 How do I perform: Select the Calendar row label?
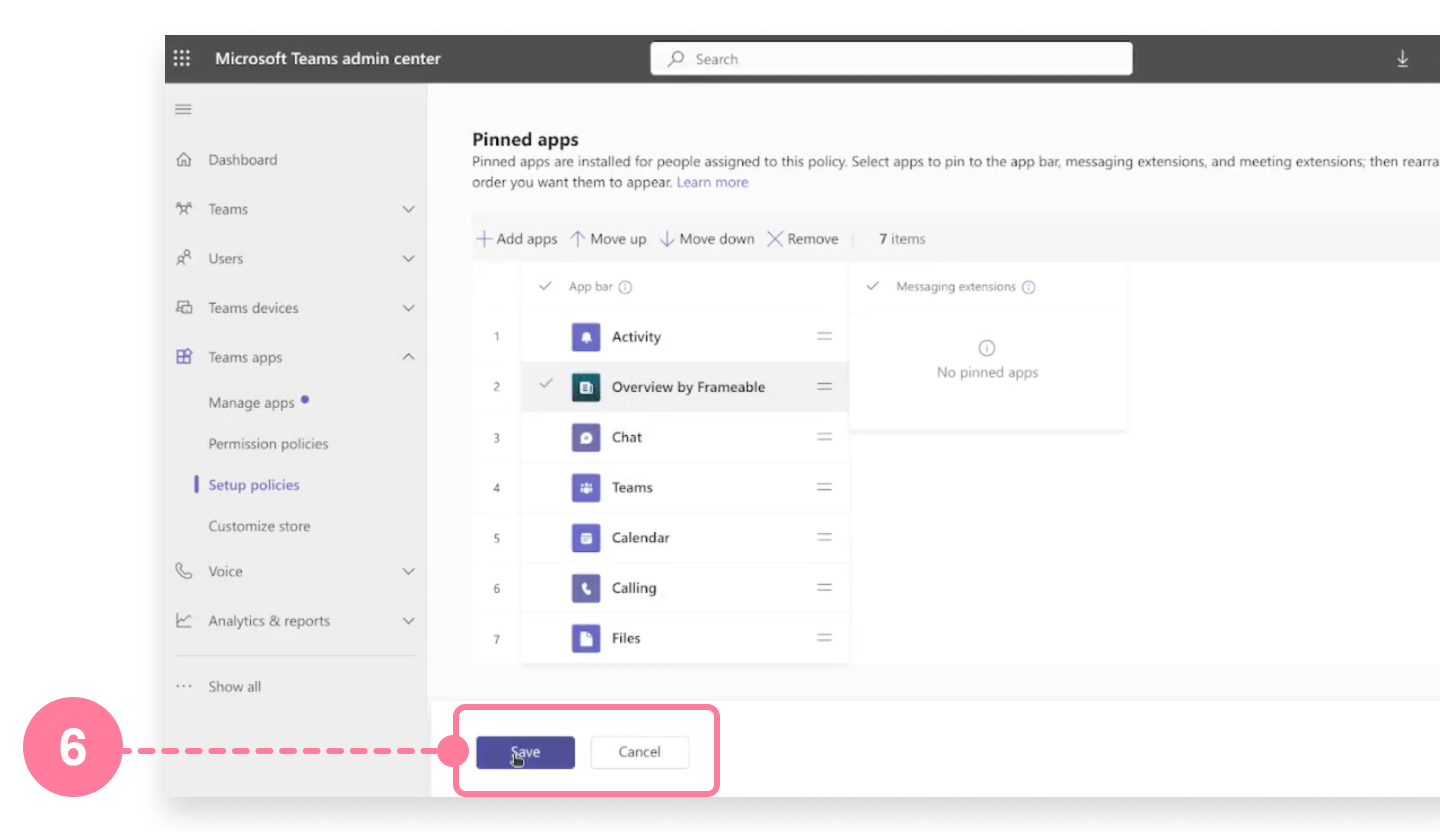point(641,538)
